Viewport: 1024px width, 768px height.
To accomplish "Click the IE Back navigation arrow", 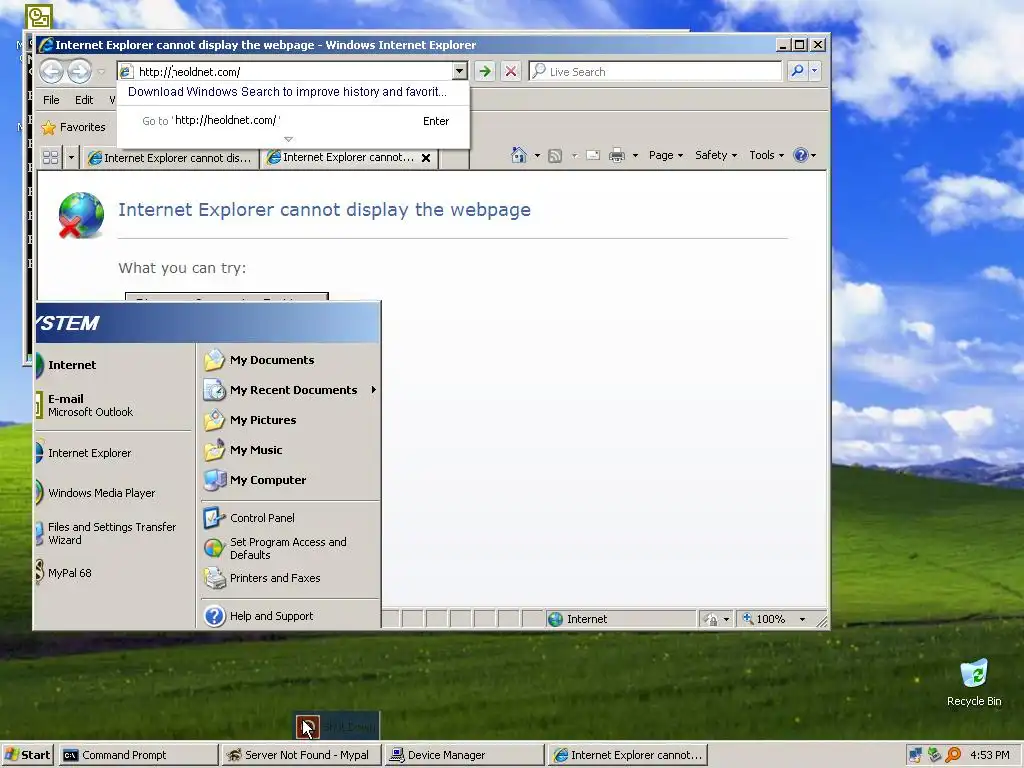I will coord(52,71).
